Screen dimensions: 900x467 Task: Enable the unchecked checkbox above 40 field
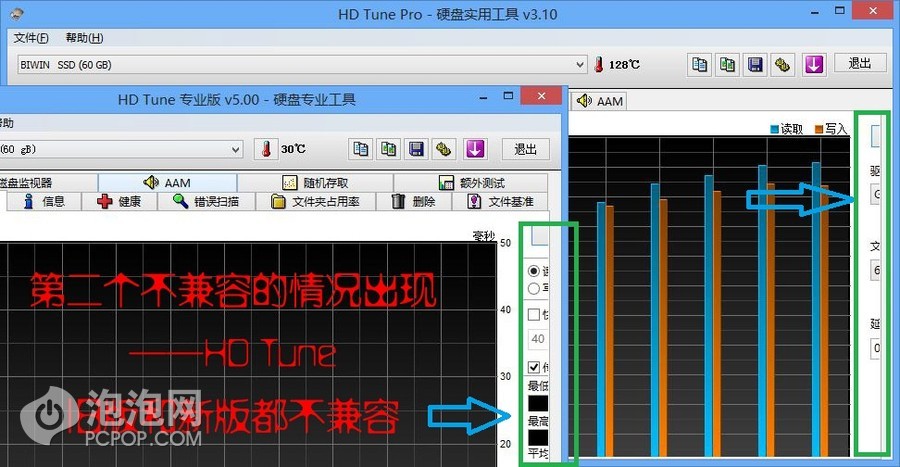(x=533, y=315)
